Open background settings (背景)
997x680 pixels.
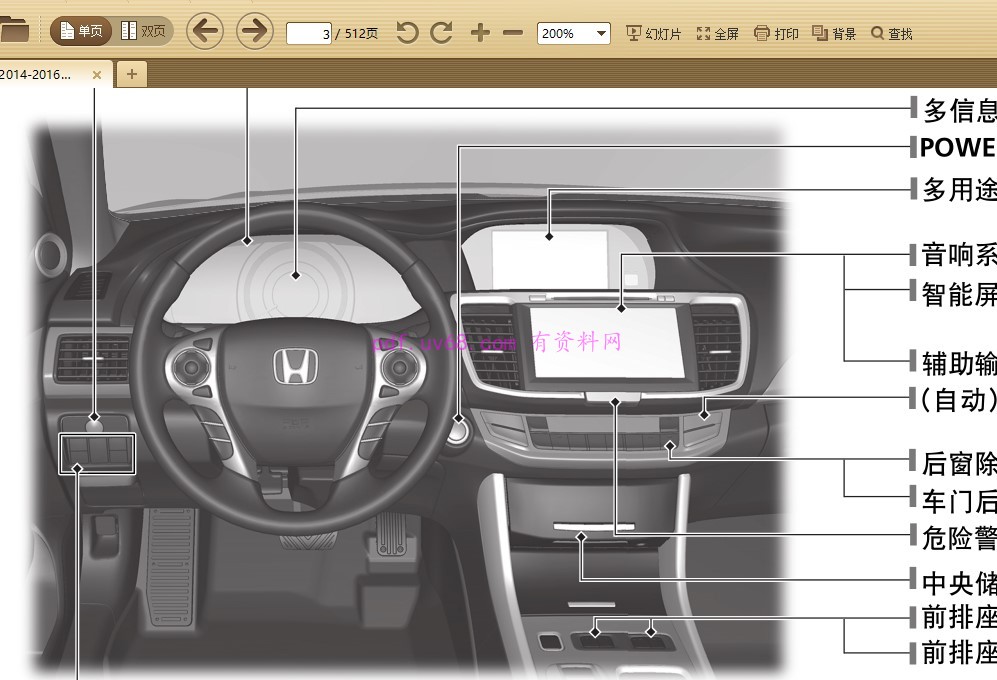pyautogui.click(x=834, y=33)
